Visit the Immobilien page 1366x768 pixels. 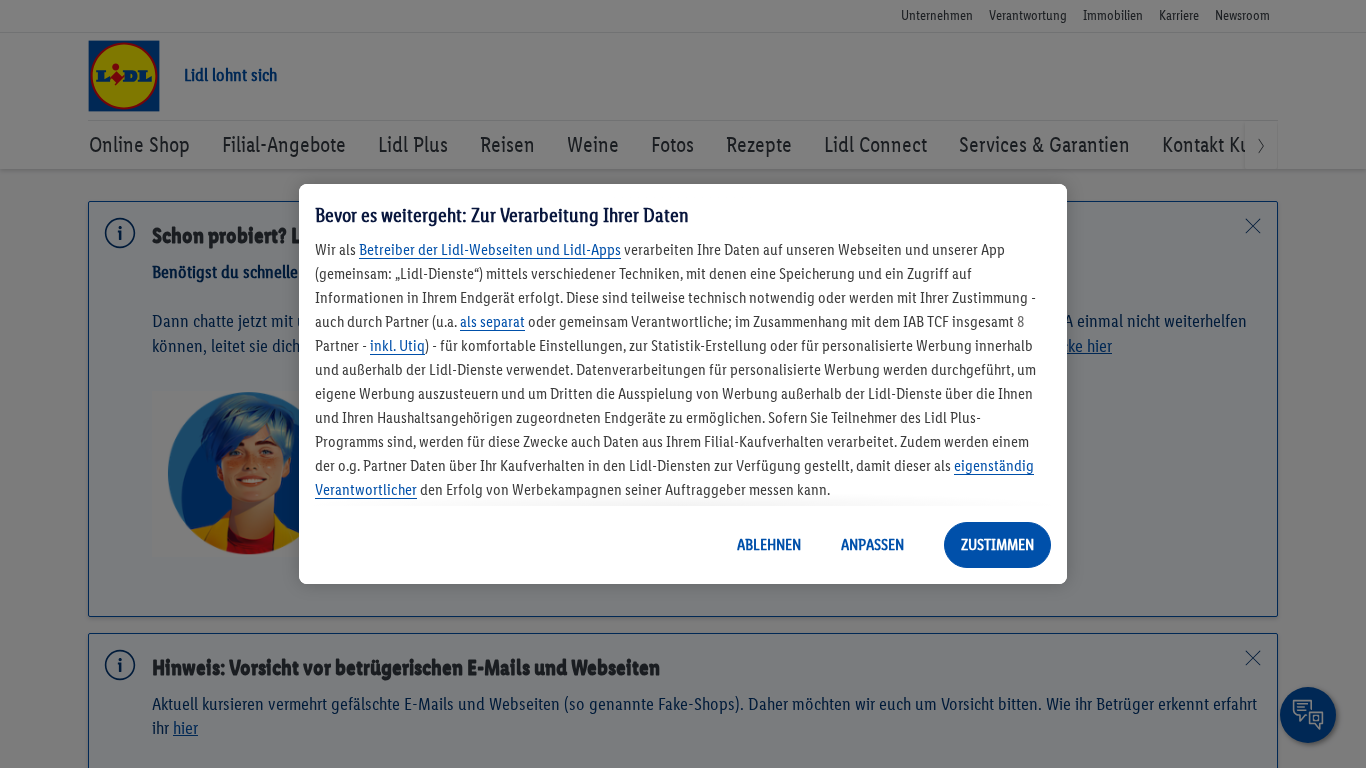coord(1113,16)
